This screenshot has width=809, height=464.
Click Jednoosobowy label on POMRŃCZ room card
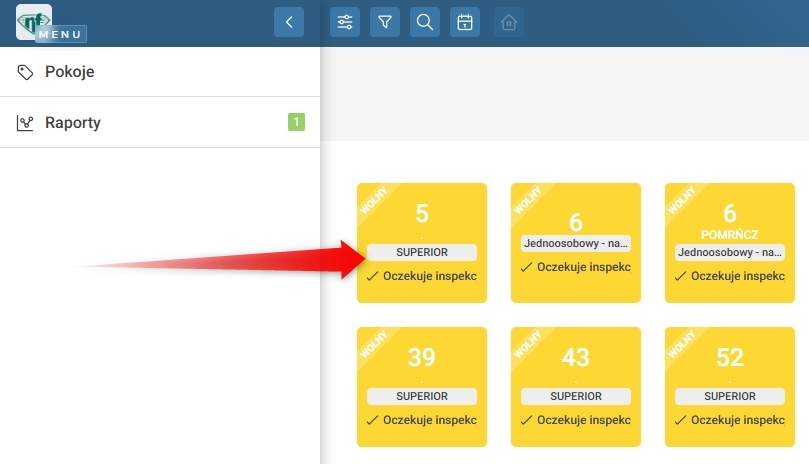point(730,252)
